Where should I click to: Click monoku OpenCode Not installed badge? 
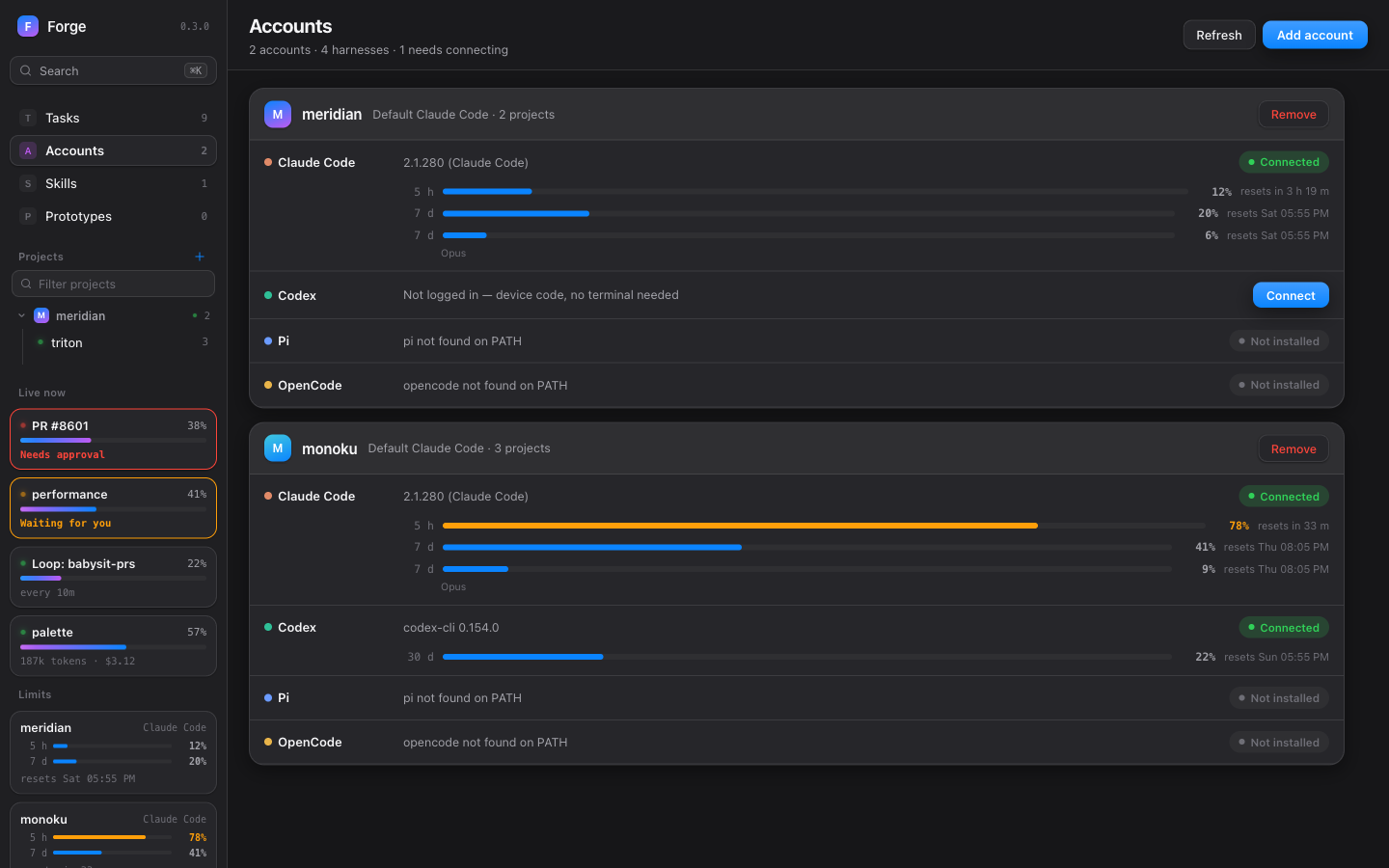[x=1279, y=743]
